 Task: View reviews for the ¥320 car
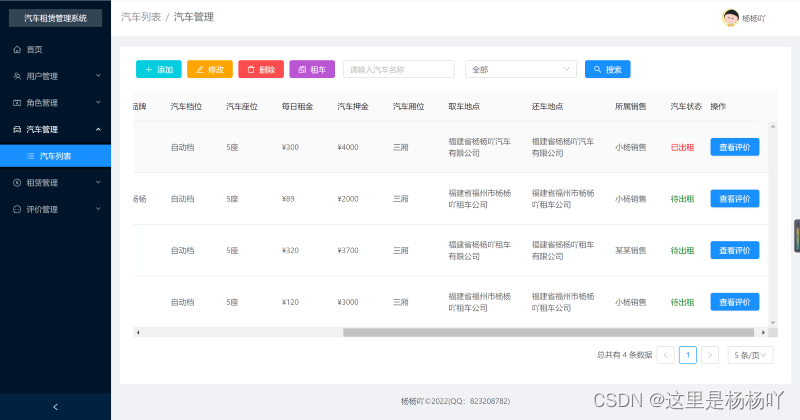pos(735,250)
